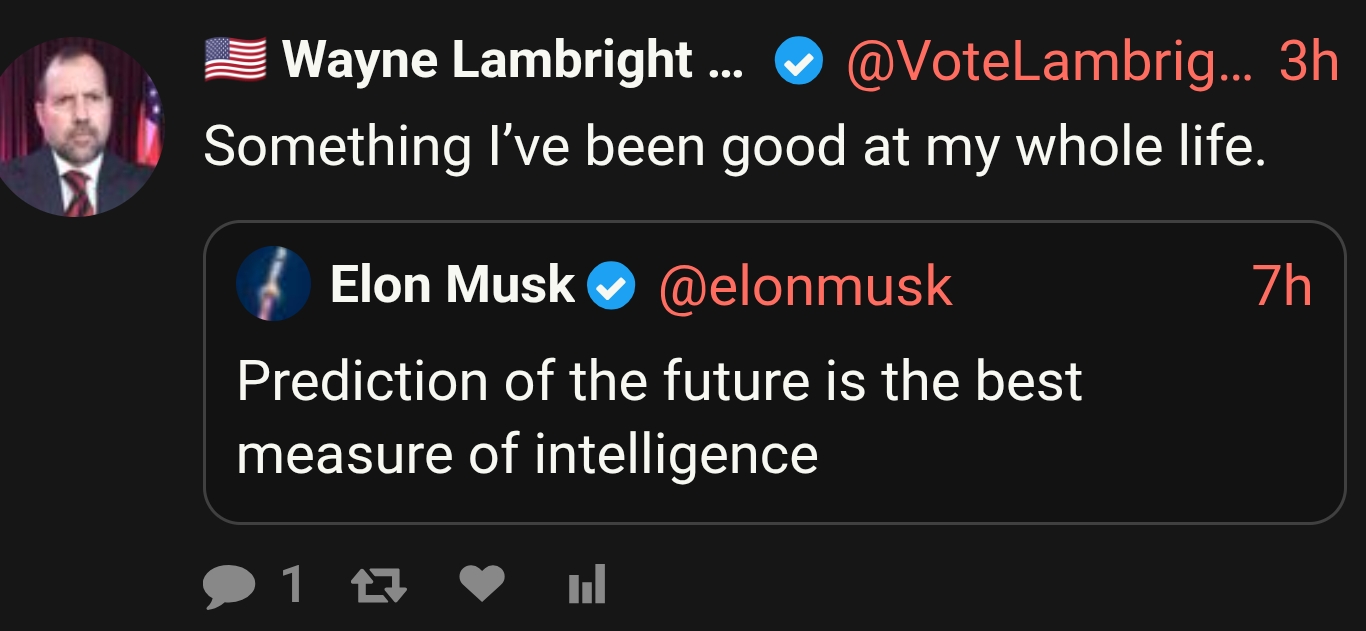Click quoted line "measure of intelligence"
Image resolution: width=1366 pixels, height=631 pixels.
point(527,455)
